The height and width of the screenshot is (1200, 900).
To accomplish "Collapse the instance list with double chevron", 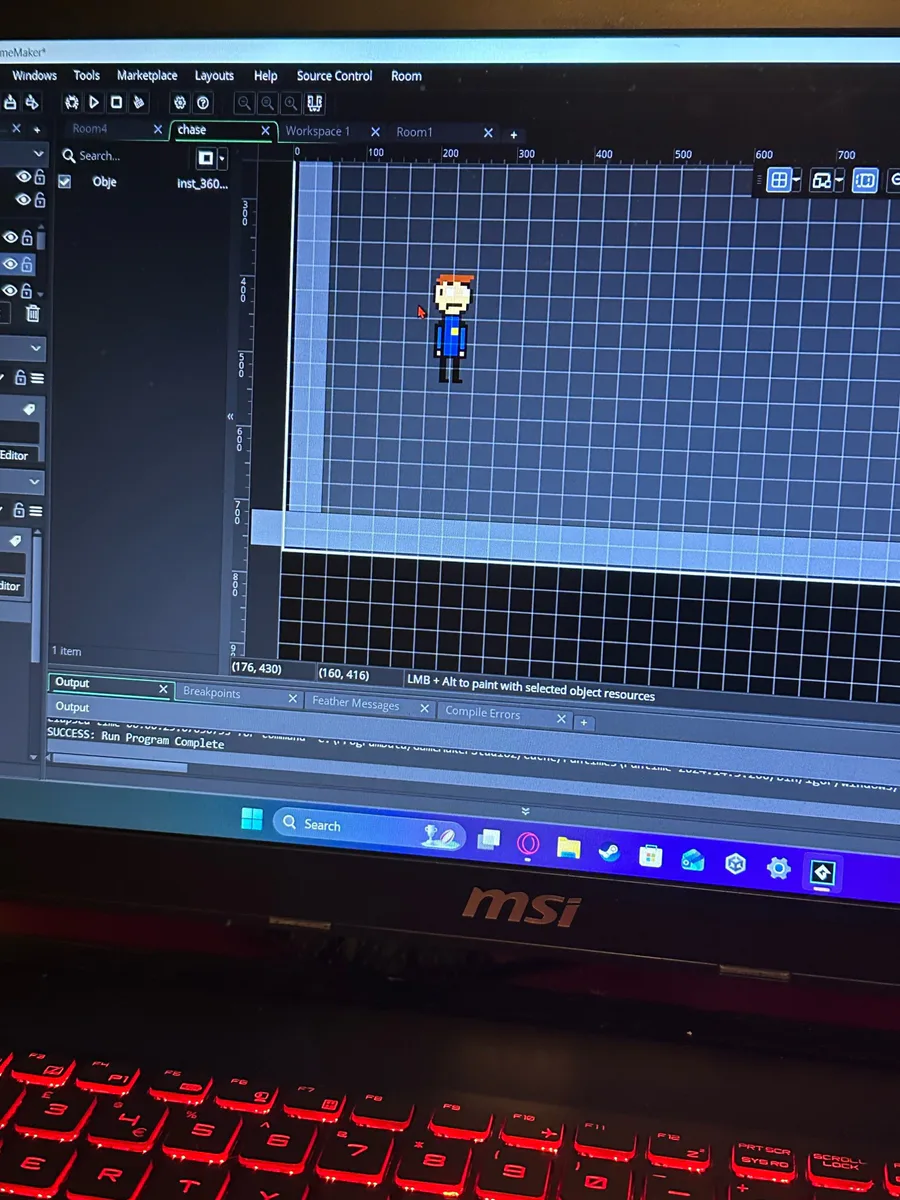I will click(231, 416).
